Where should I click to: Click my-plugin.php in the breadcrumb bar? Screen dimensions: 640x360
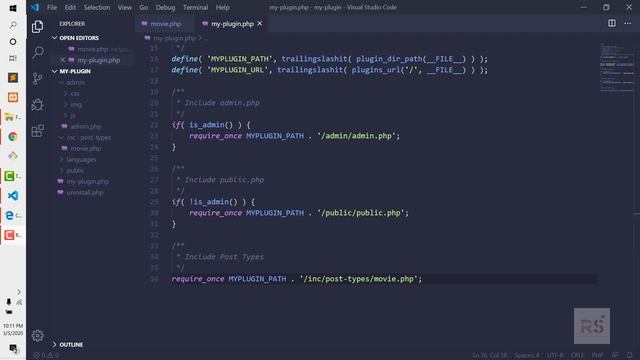click(x=175, y=38)
